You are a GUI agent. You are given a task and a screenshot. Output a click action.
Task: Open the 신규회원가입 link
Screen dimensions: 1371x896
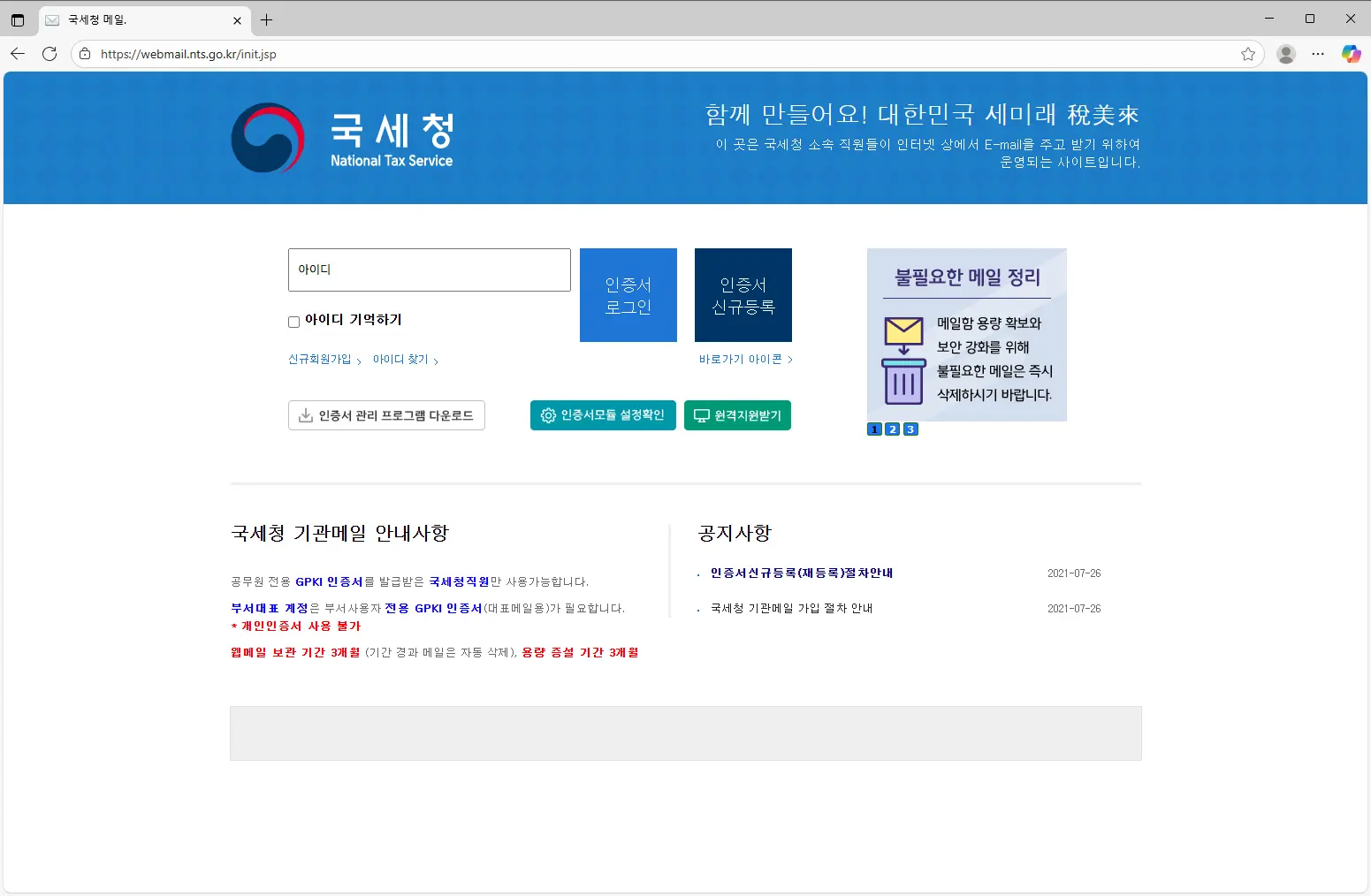click(x=320, y=360)
